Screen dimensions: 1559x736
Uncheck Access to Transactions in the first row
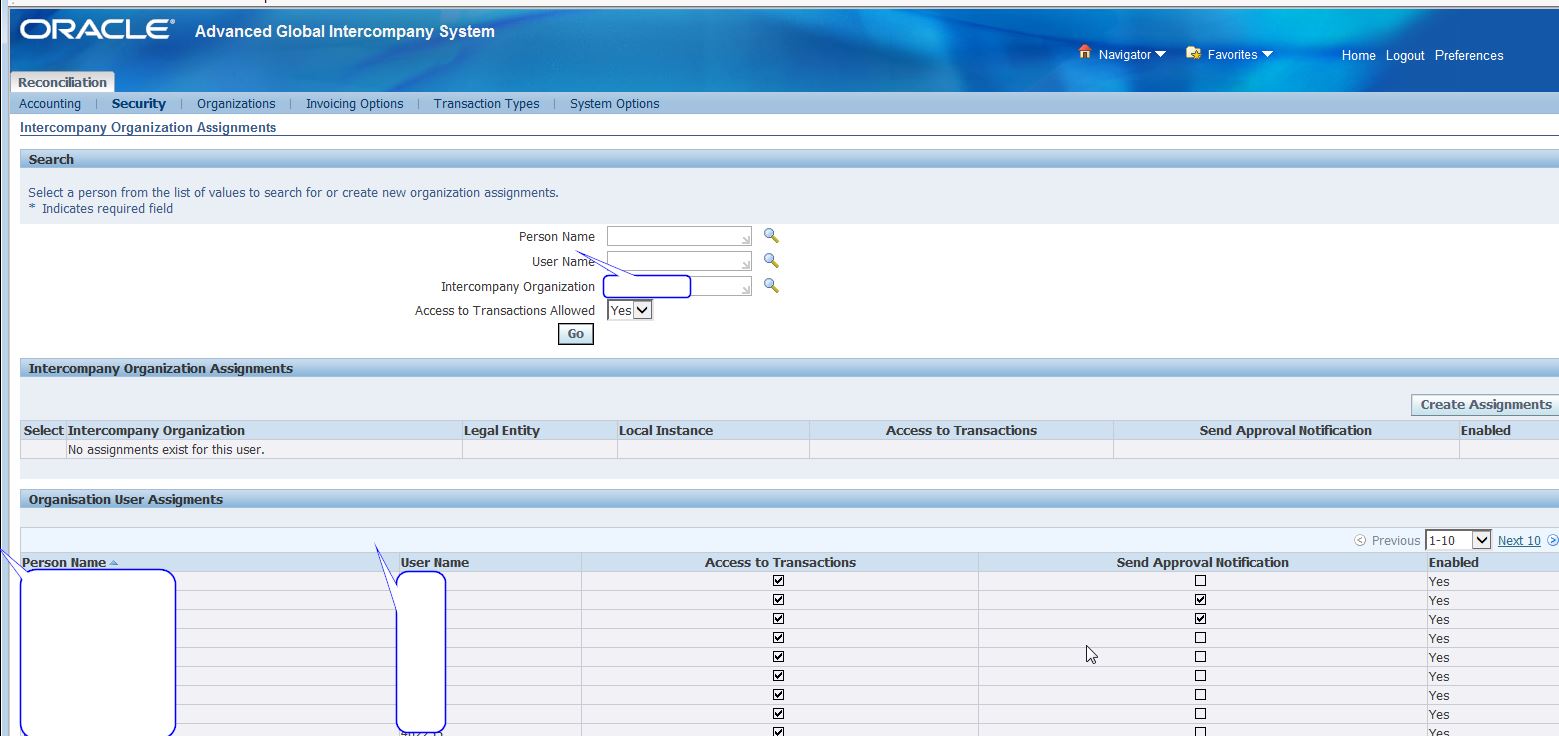[x=778, y=581]
